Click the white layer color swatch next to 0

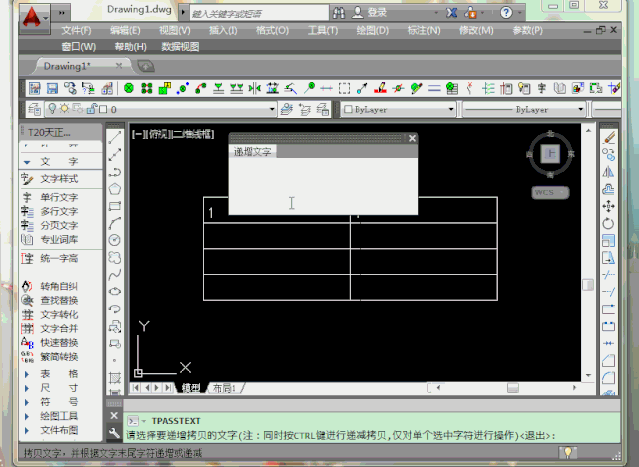pos(104,109)
